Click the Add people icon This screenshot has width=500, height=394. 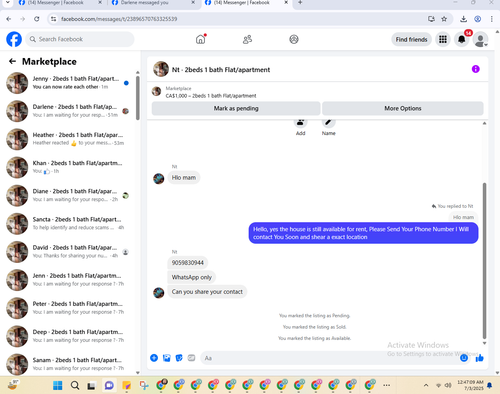pos(300,123)
